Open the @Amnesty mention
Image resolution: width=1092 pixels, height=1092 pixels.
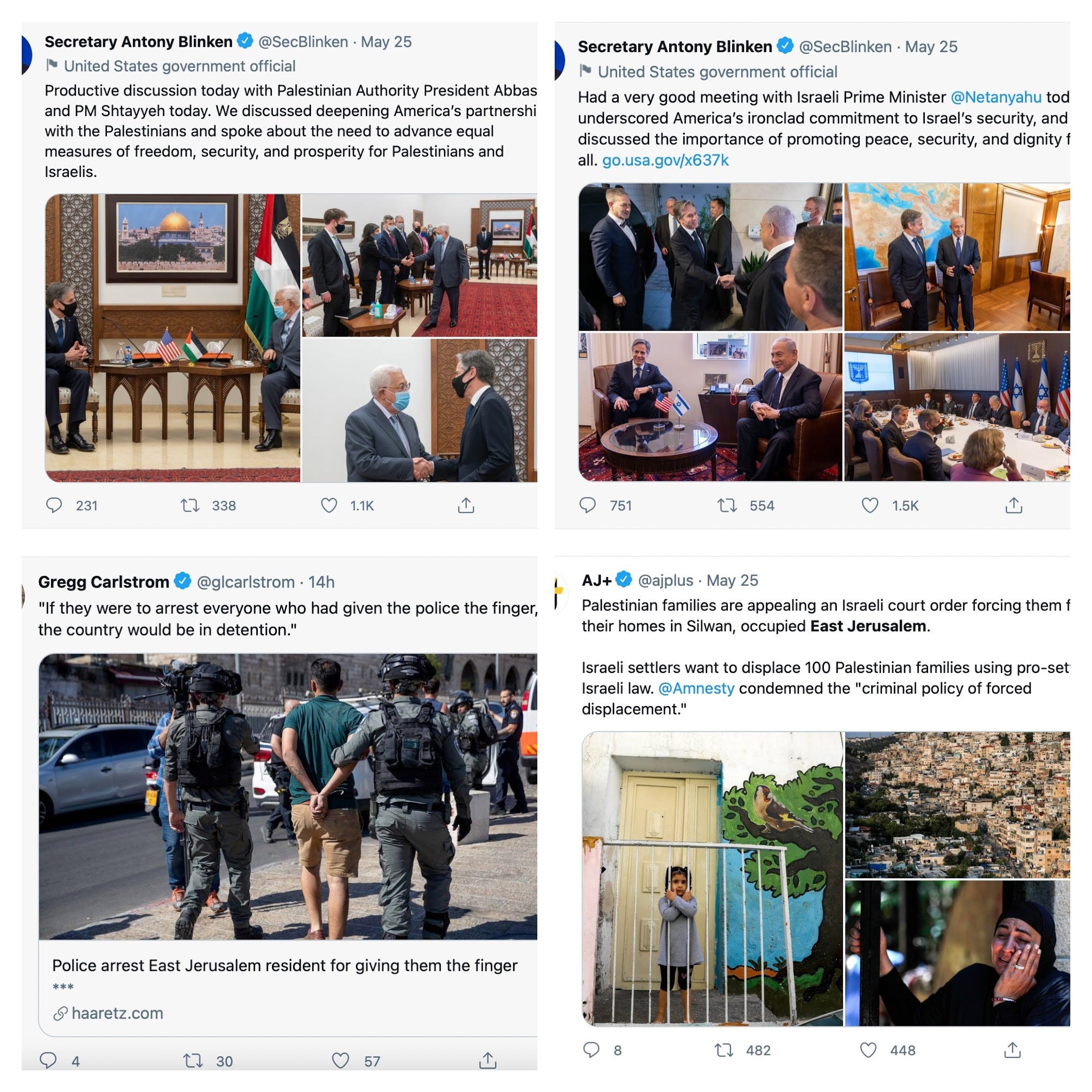(696, 688)
